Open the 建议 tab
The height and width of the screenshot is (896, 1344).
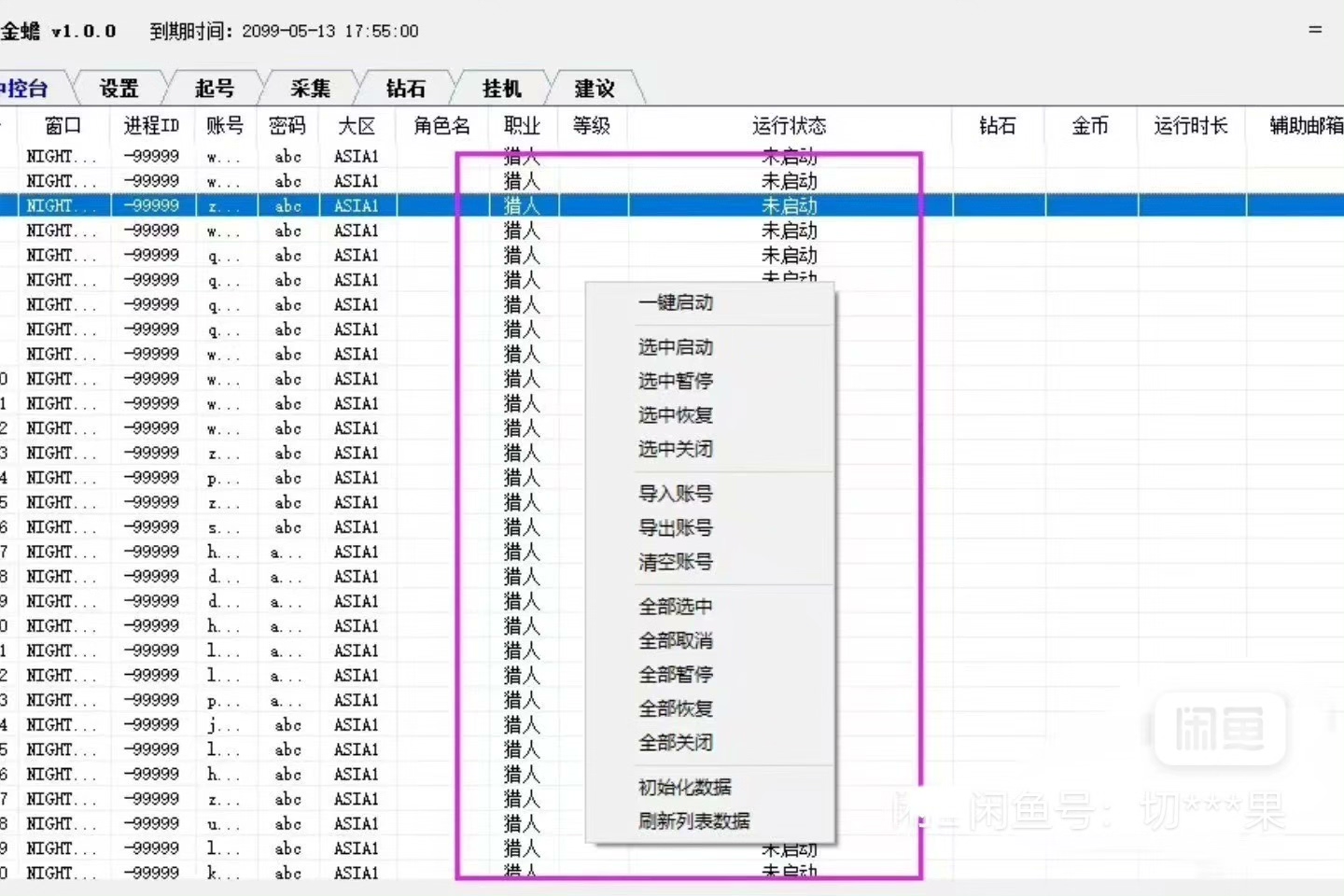(x=595, y=89)
